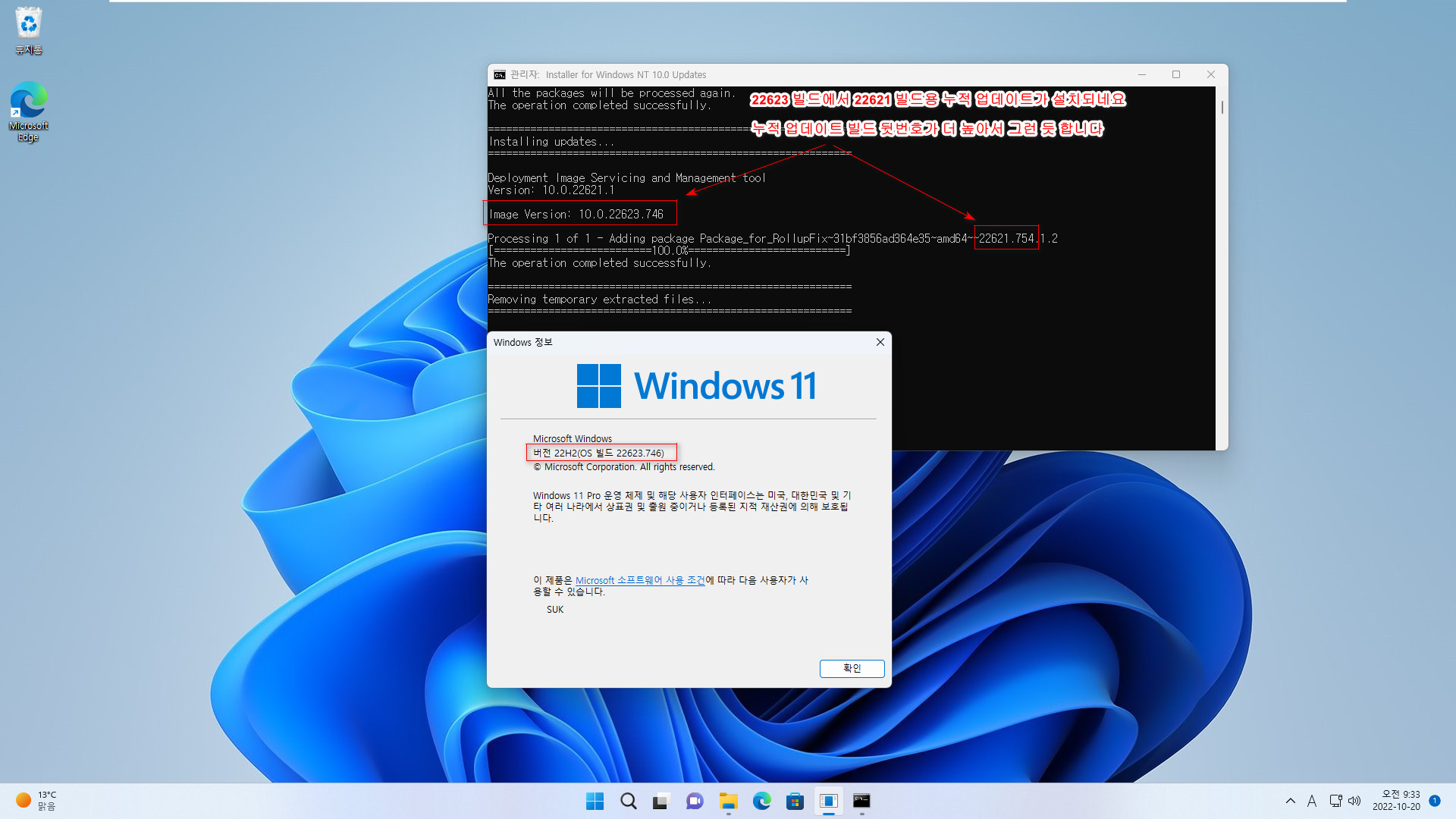Screen dimensions: 1456x819
Task: Open network settings from system tray
Action: (x=1335, y=801)
